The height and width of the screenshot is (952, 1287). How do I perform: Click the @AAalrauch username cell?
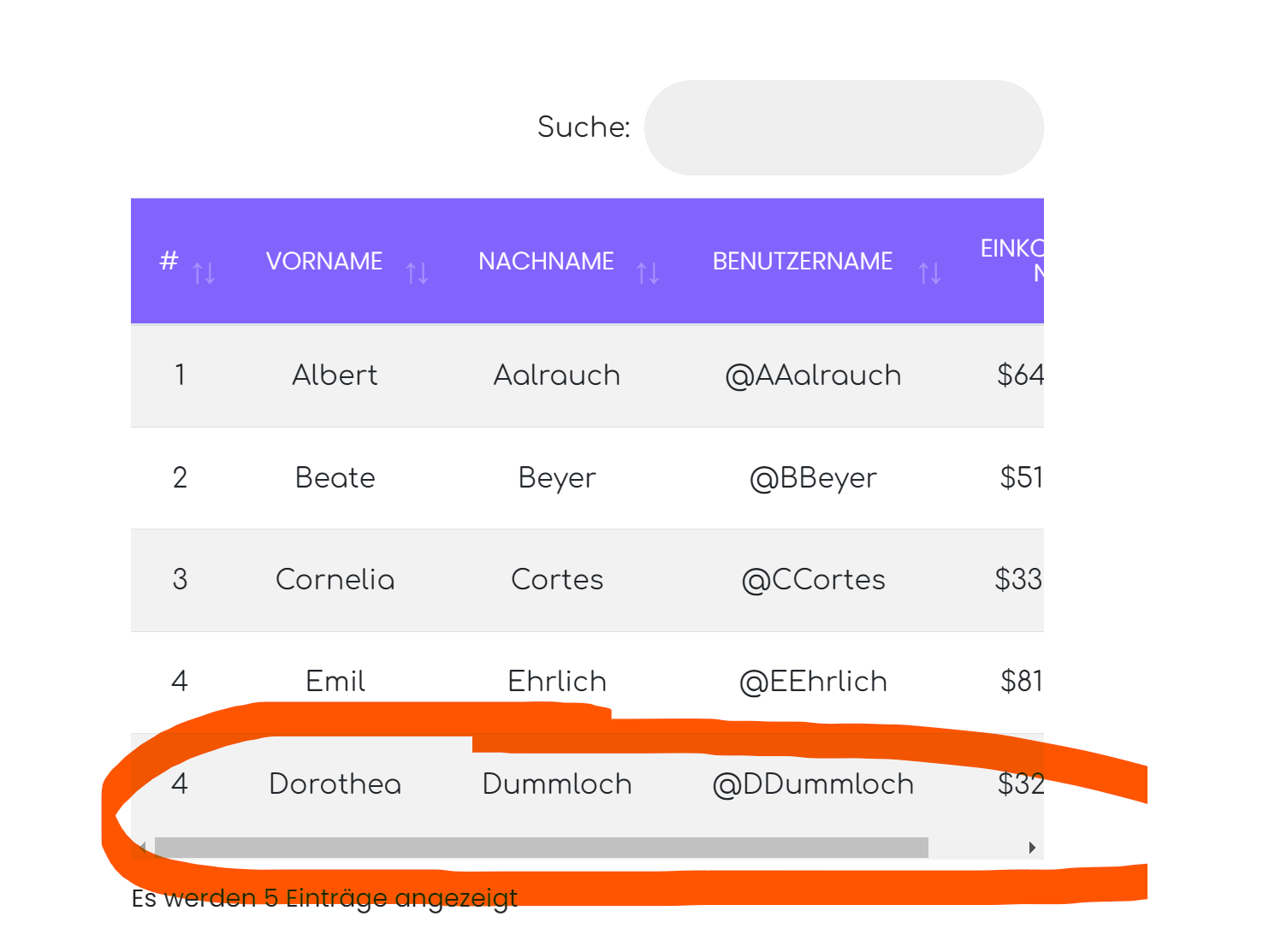coord(813,375)
